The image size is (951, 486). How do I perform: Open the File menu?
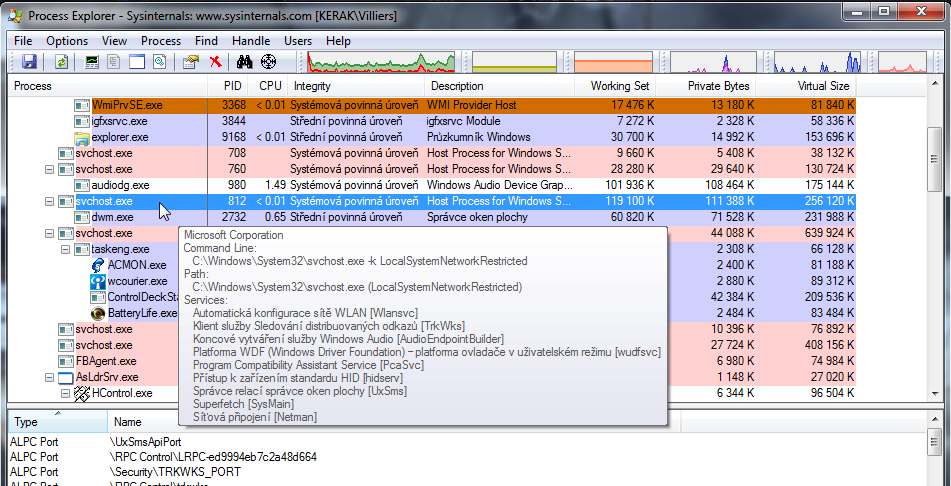[x=23, y=41]
